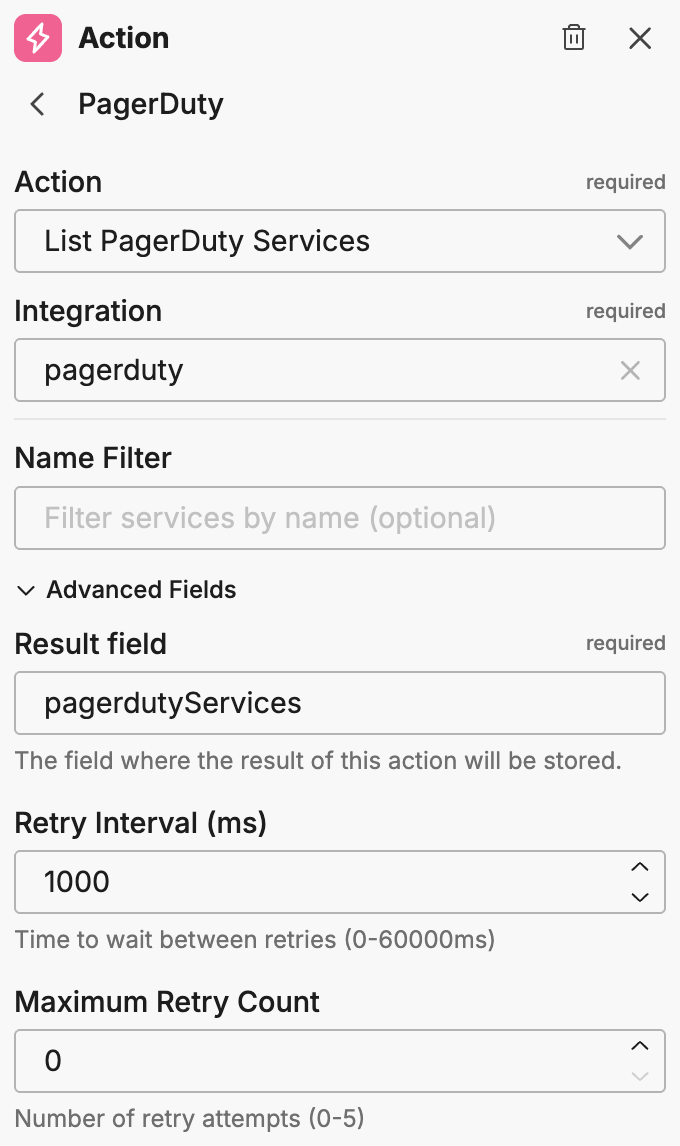This screenshot has height=1146, width=680.
Task: Select the pagerdutyServices Result field text
Action: click(300, 703)
